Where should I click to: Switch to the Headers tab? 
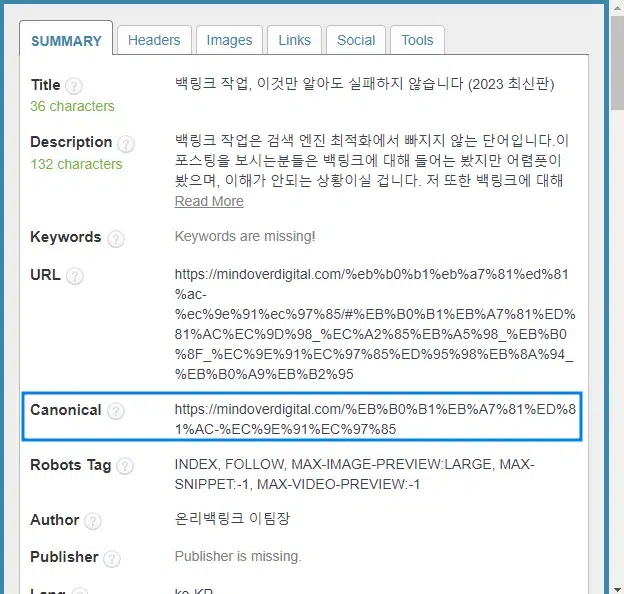click(154, 40)
